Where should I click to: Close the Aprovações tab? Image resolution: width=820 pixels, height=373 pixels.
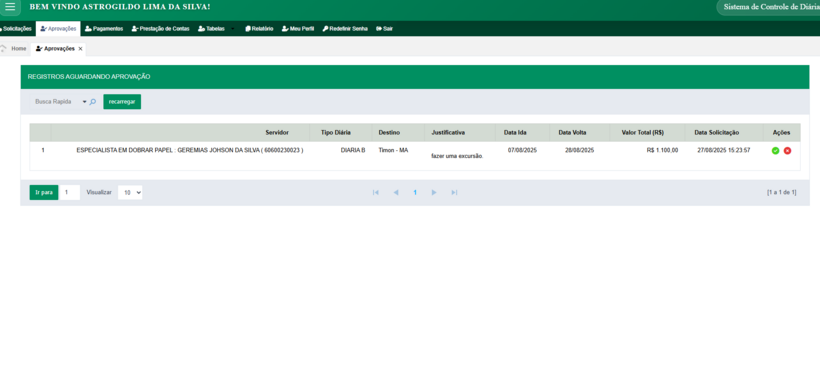pyautogui.click(x=80, y=49)
